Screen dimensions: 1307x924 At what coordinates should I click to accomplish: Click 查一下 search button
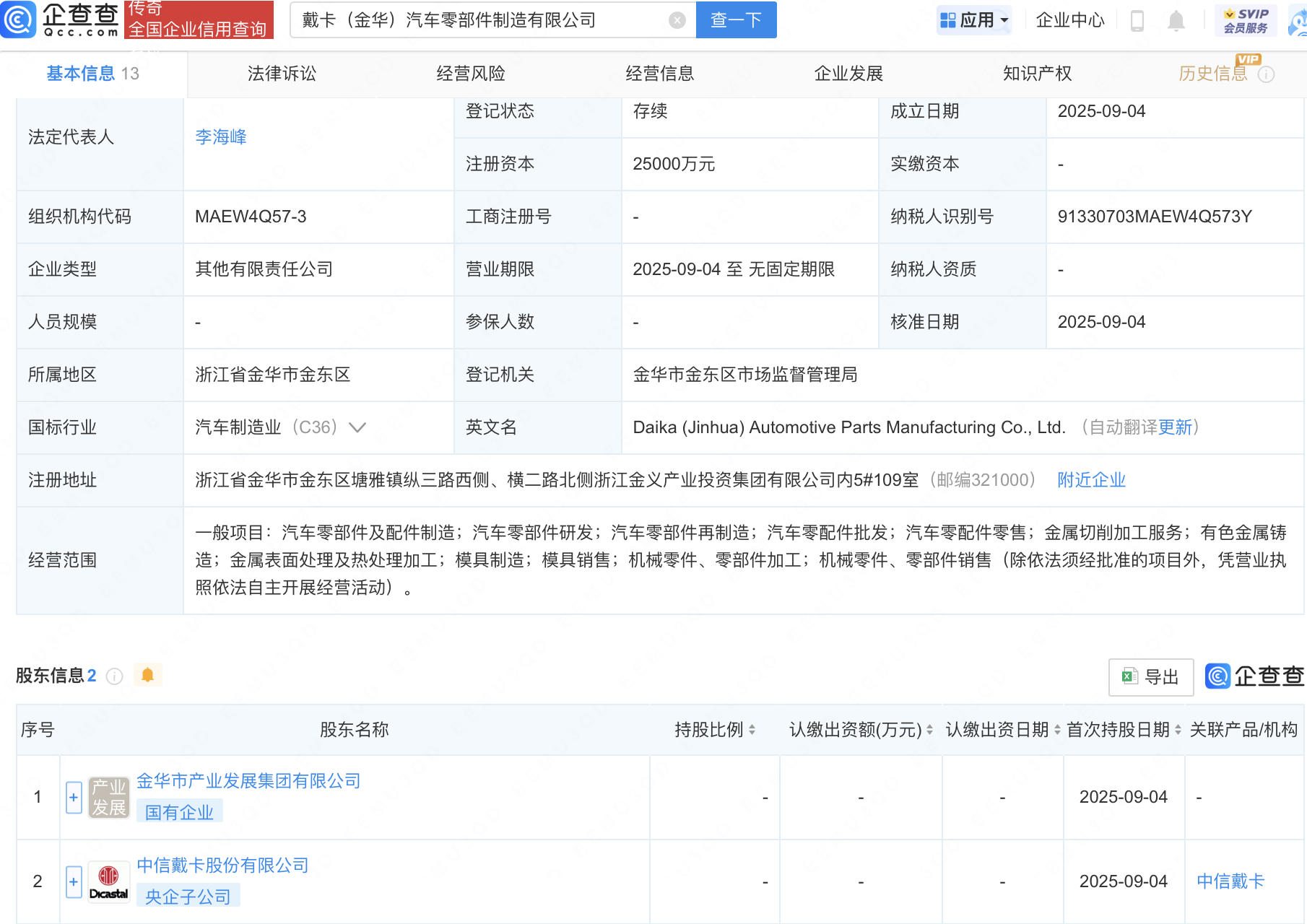(x=736, y=20)
